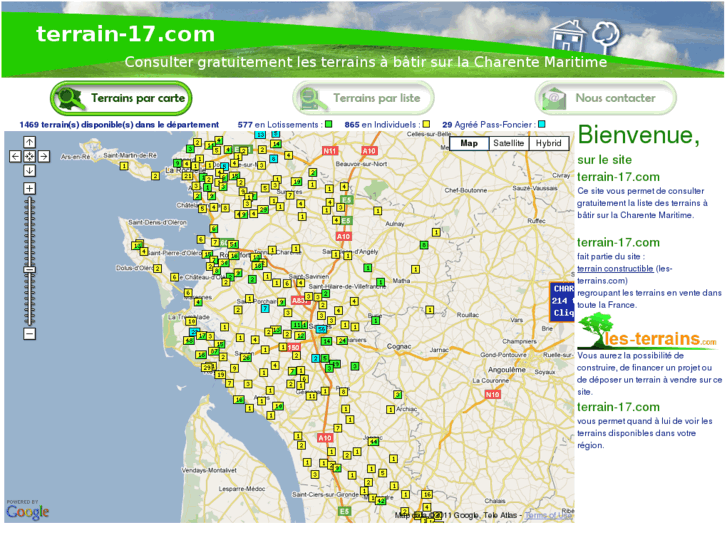Click the tree icon in the header
Image resolution: width=727 pixels, height=545 pixels.
[606, 38]
